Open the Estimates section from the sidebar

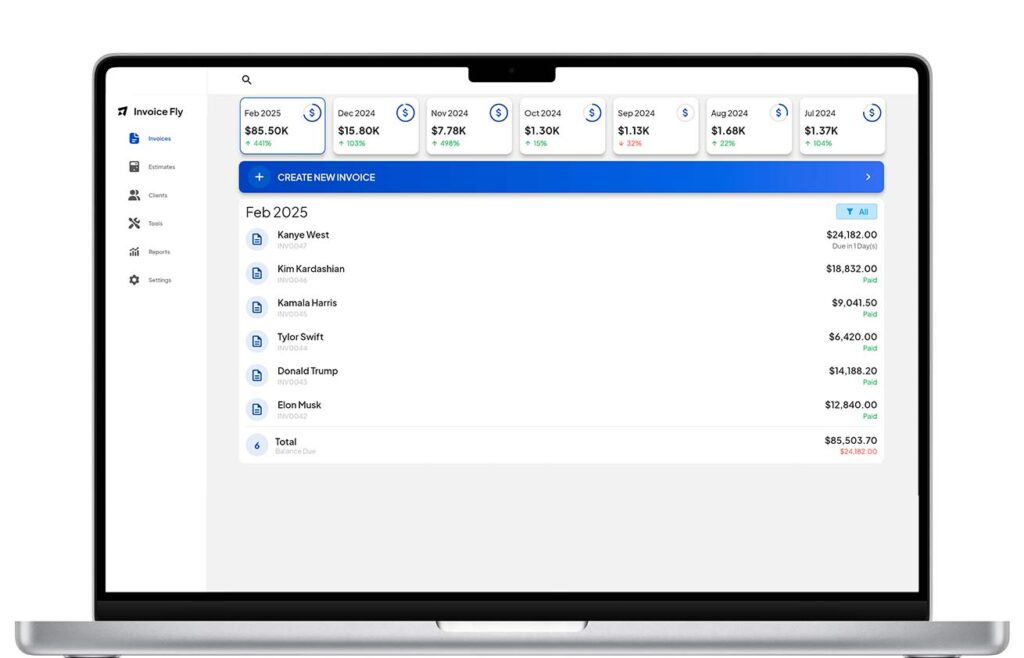pos(135,167)
